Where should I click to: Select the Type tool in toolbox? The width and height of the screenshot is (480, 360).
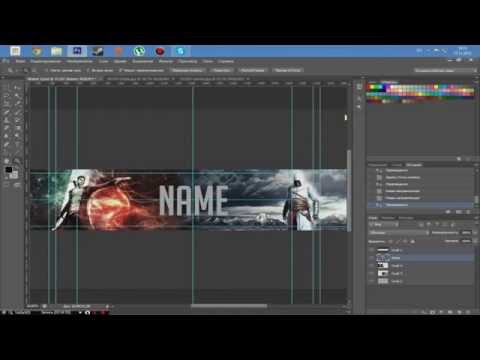point(17,144)
